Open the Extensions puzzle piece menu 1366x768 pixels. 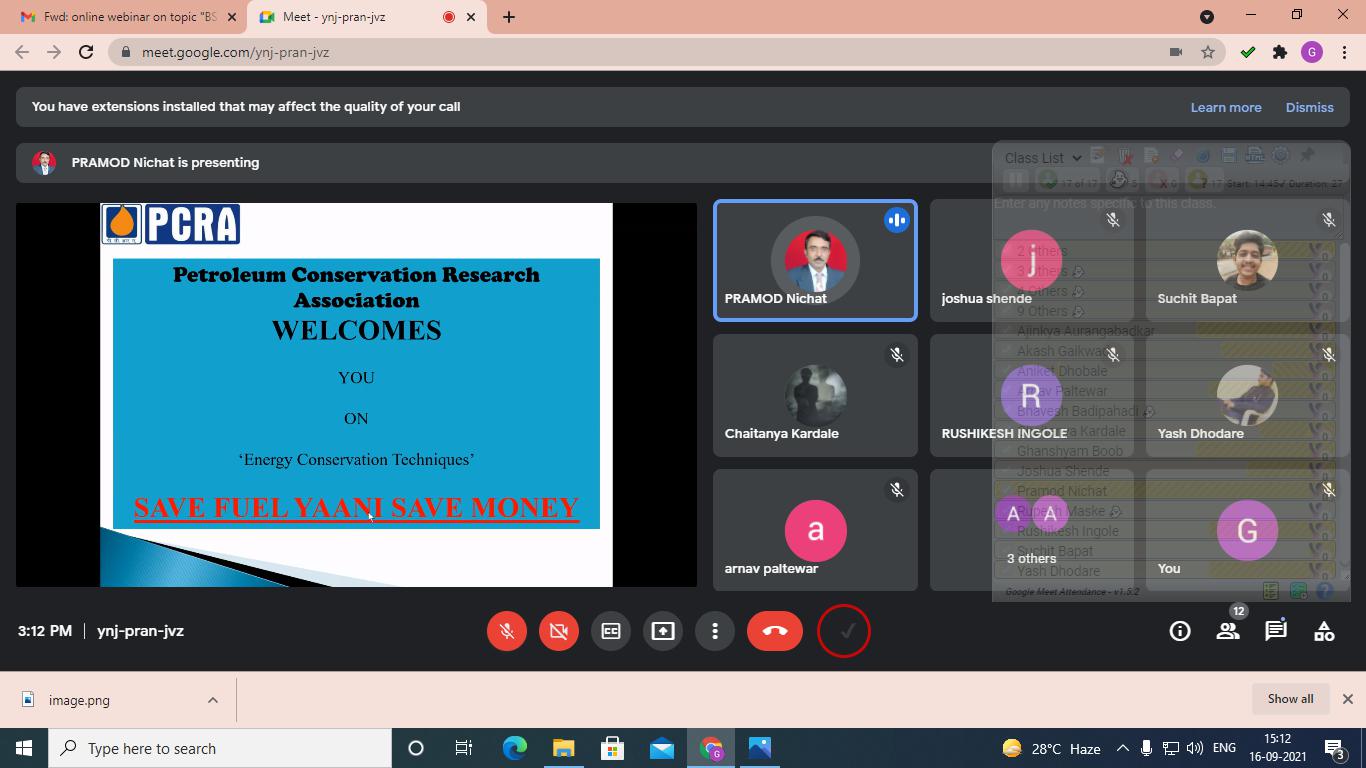click(x=1280, y=52)
